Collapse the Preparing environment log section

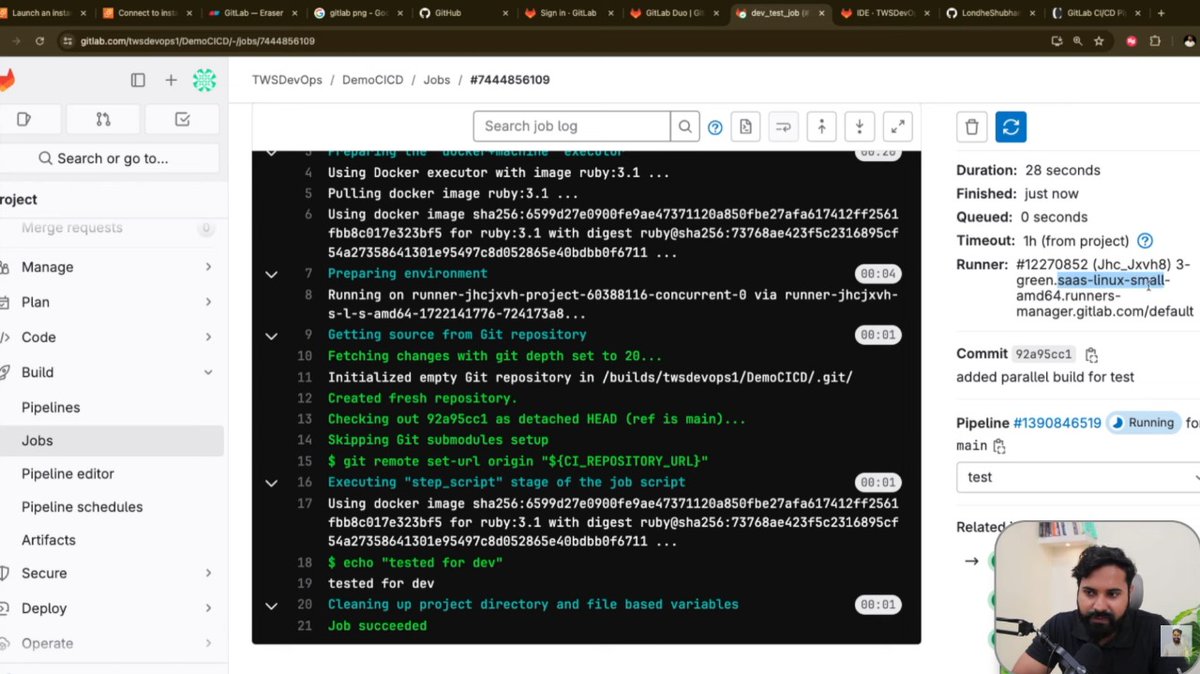pos(271,274)
